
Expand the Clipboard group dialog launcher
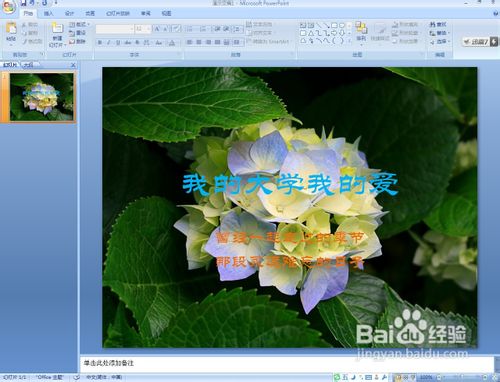click(x=42, y=54)
